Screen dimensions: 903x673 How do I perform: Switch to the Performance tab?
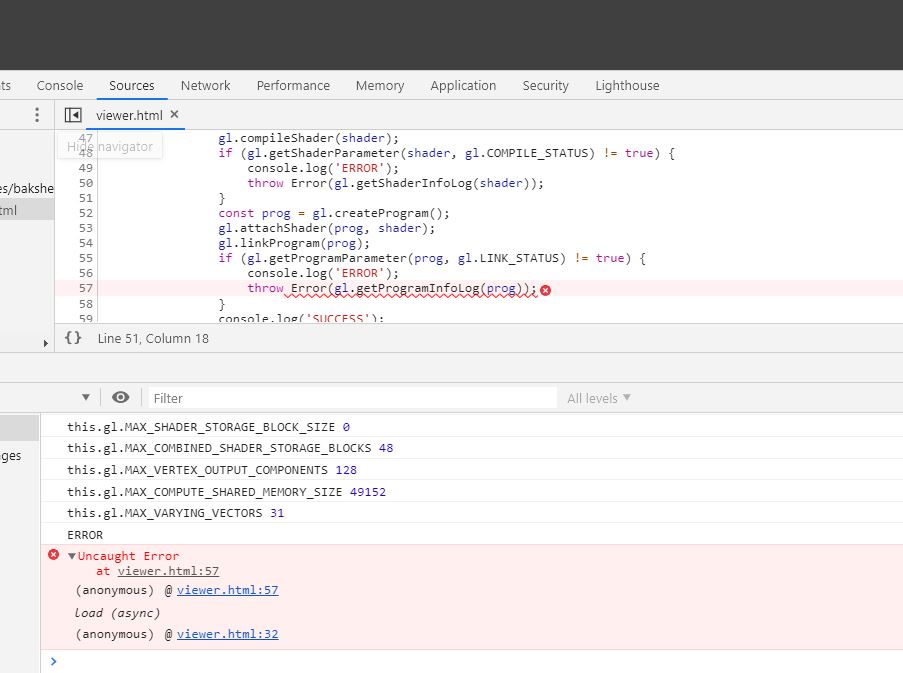293,86
